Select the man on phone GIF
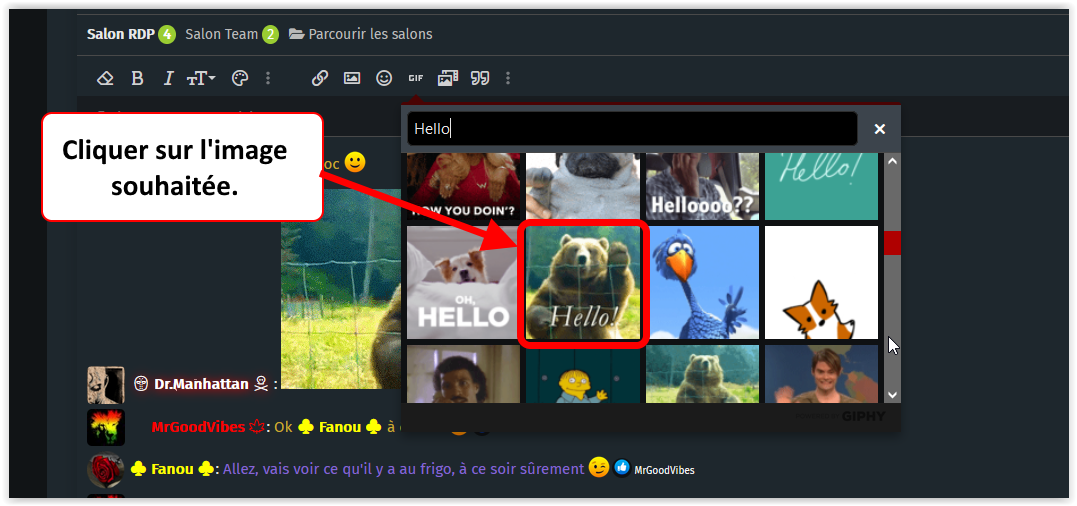Viewport: 1077px width, 506px height. (463, 373)
